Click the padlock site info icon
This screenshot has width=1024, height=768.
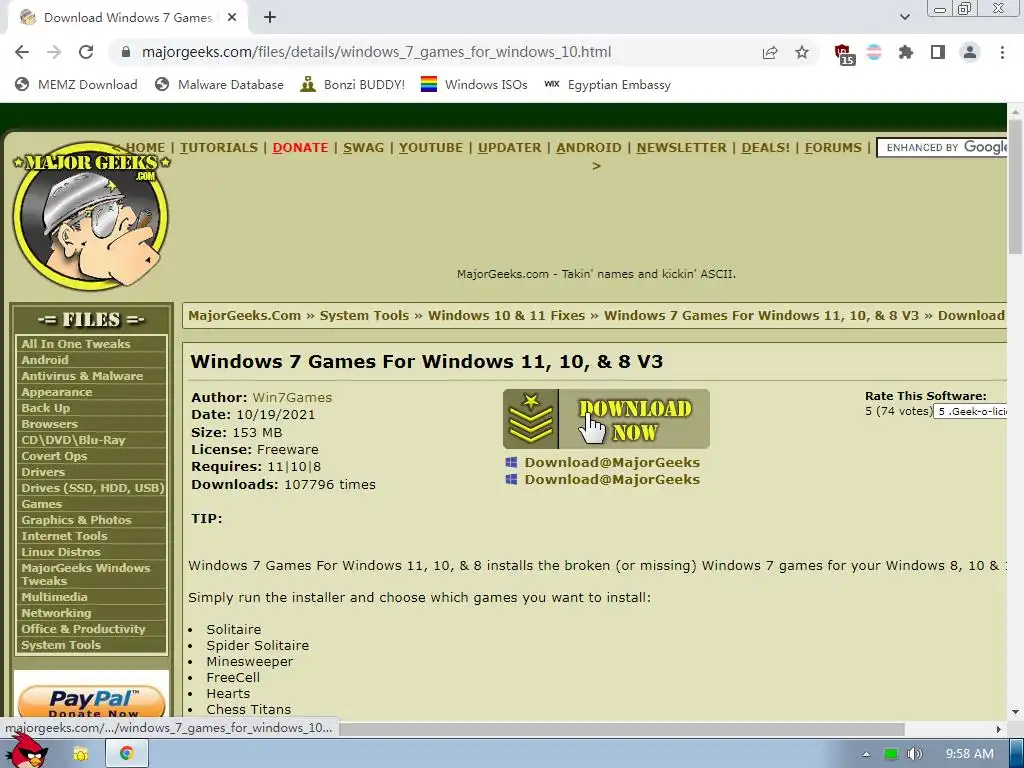pos(127,52)
